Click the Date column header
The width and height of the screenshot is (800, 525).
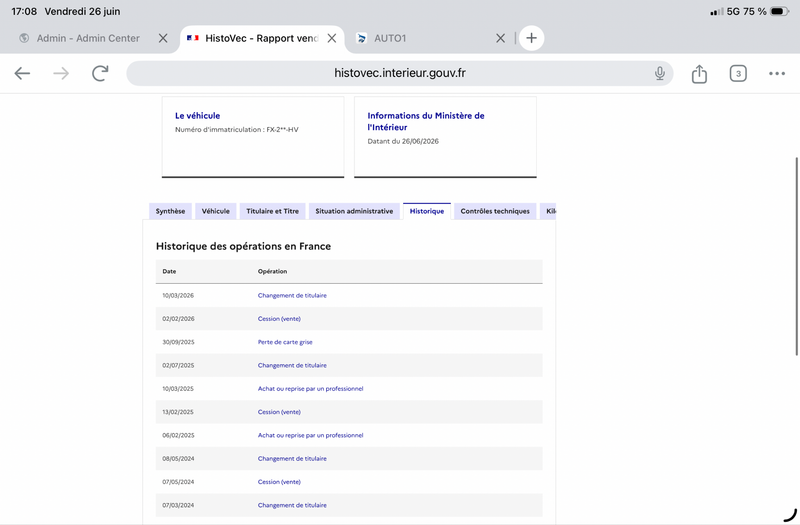169,271
